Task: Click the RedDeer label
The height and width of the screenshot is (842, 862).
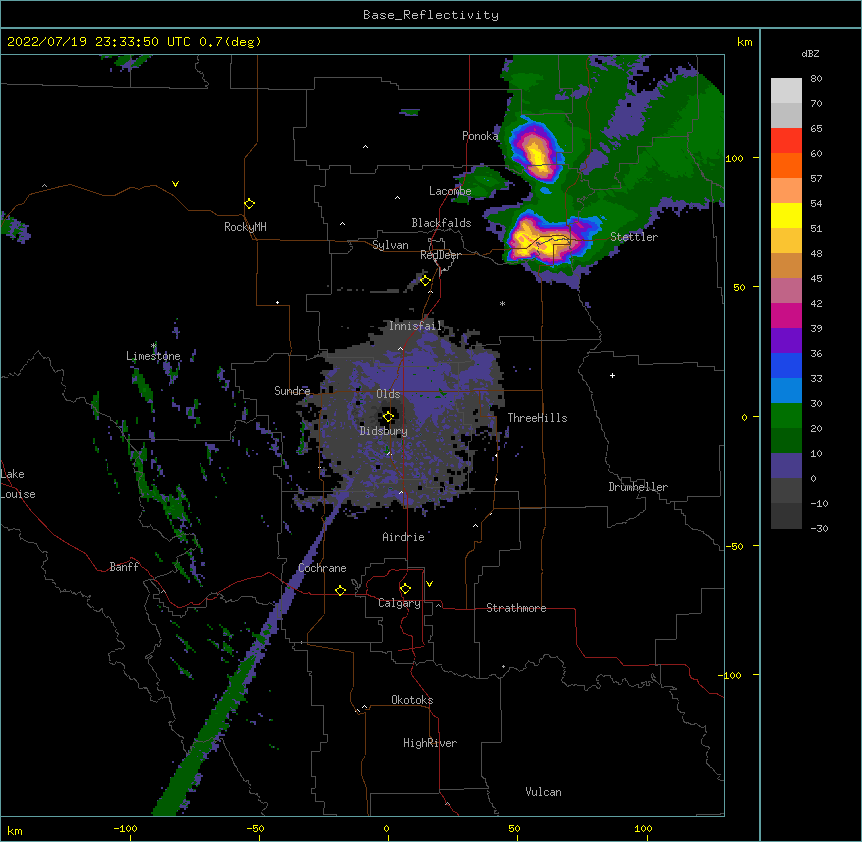Action: coord(440,255)
